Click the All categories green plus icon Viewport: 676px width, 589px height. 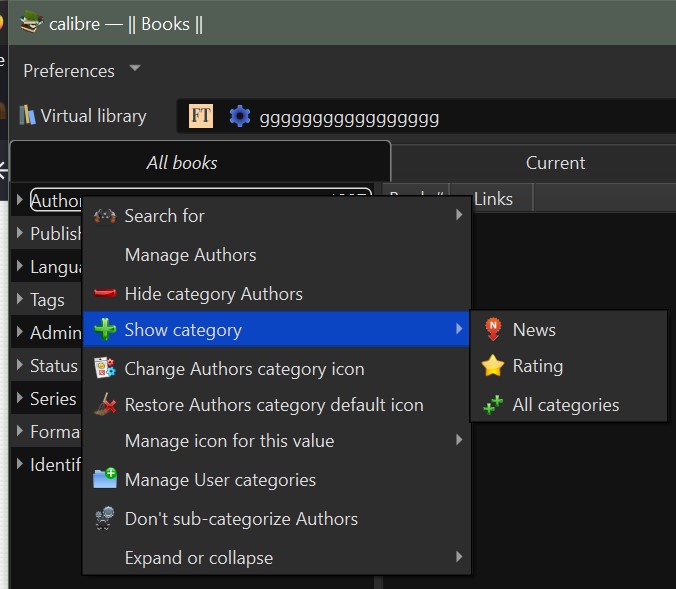[x=492, y=405]
